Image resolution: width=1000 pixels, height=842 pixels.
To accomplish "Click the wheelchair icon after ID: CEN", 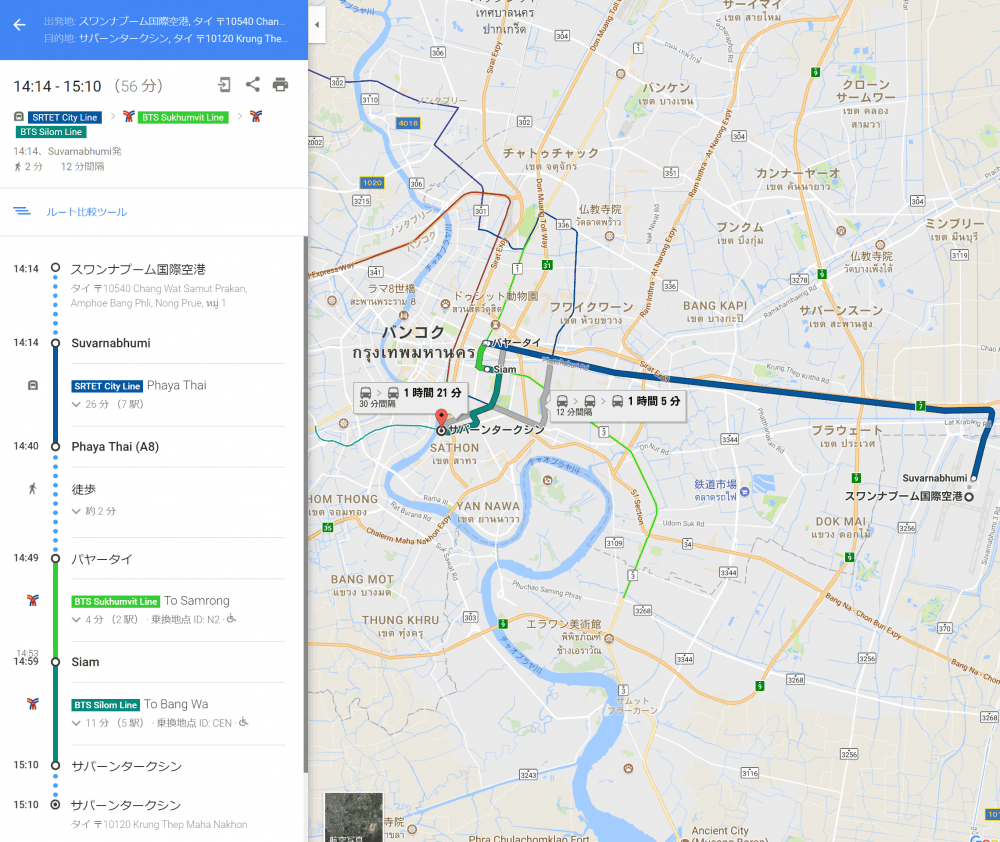I will point(244,721).
